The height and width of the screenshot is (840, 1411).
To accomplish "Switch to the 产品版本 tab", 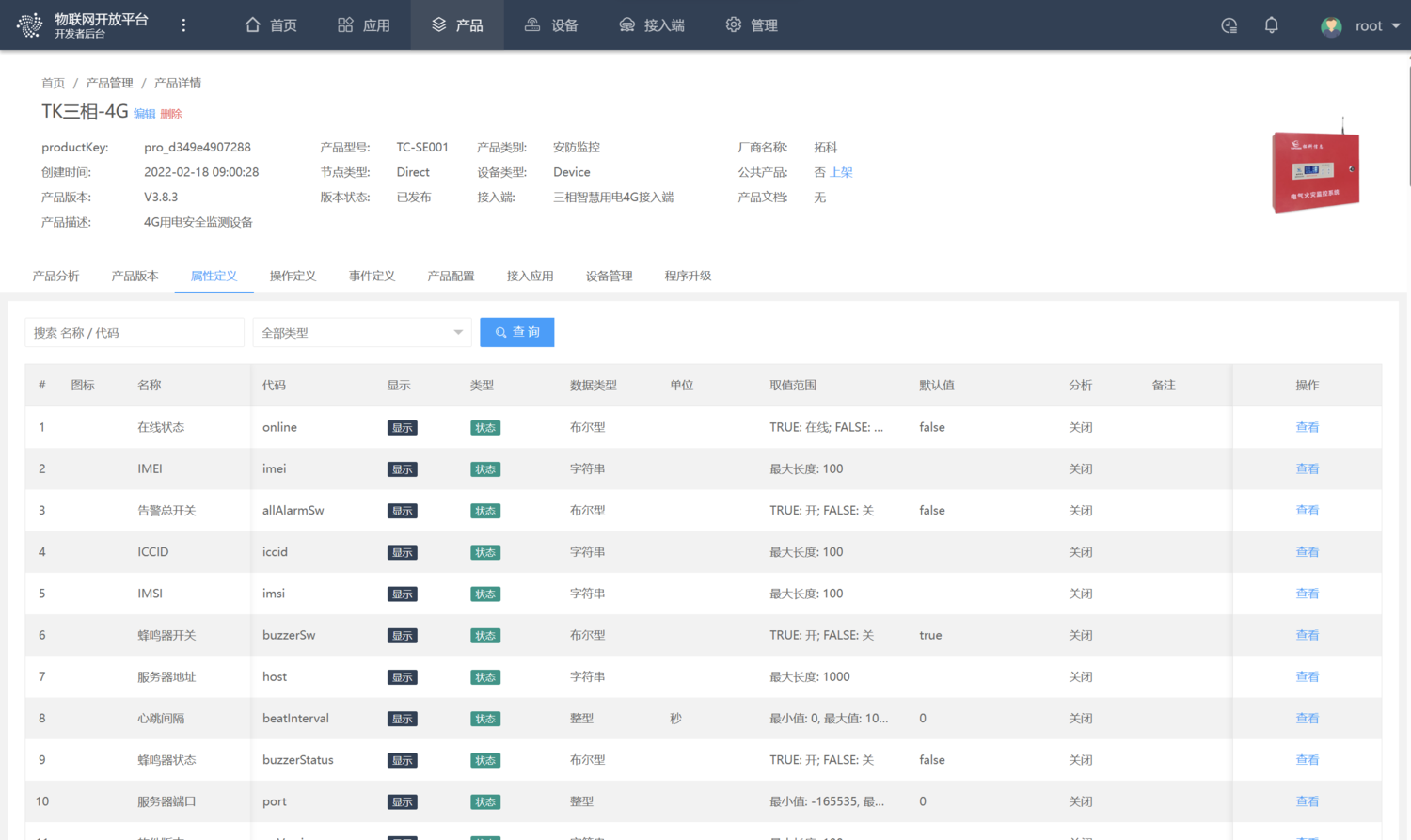I will click(135, 276).
